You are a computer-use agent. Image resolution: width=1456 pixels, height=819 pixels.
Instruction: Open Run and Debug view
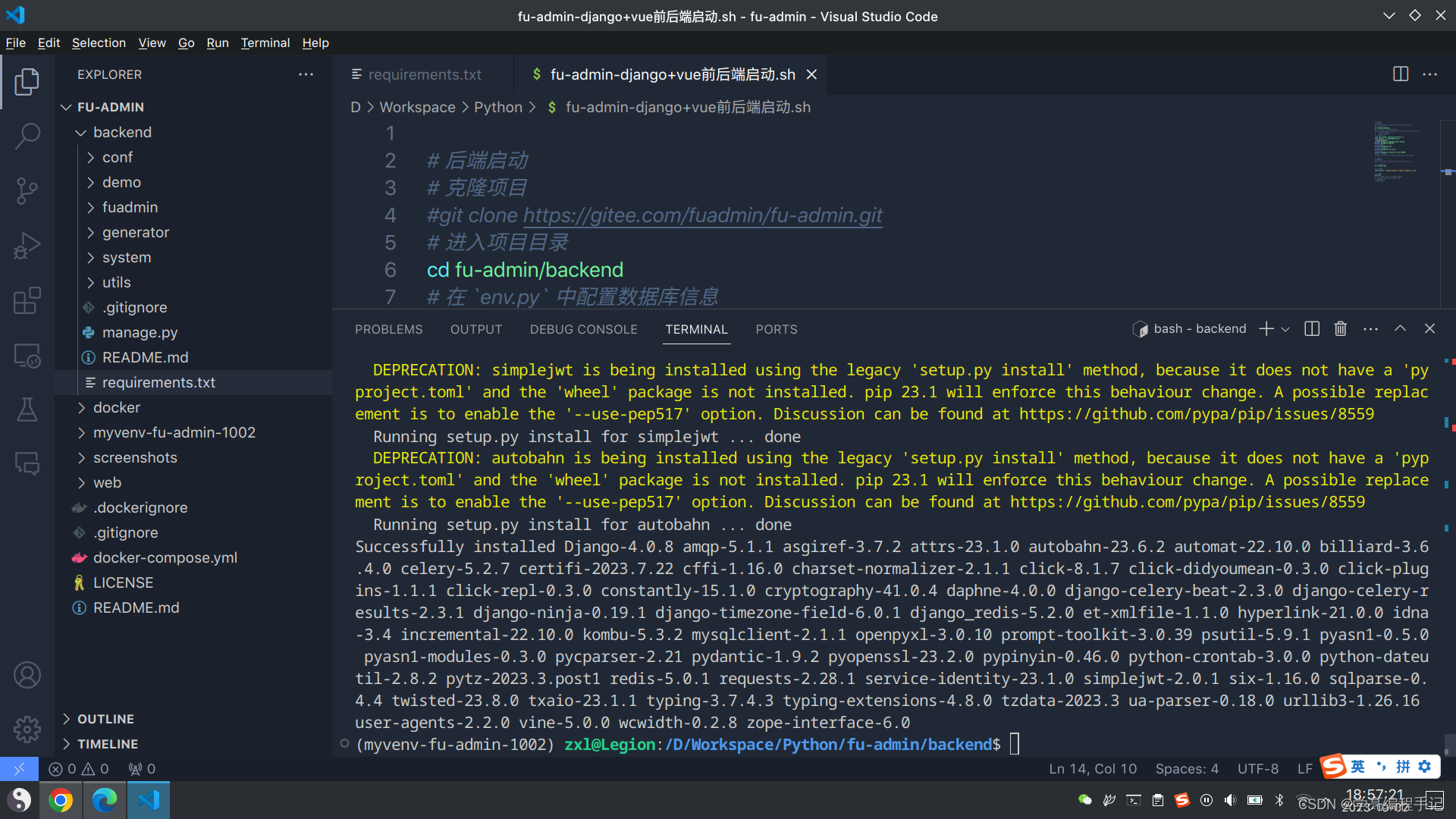[27, 246]
